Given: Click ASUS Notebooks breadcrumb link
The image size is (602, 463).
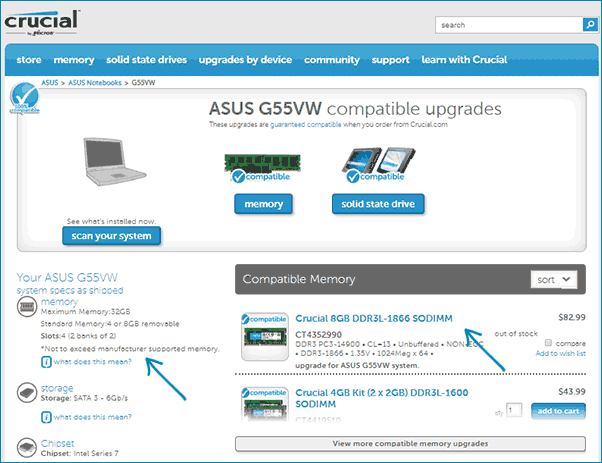Looking at the screenshot, I should tap(95, 83).
